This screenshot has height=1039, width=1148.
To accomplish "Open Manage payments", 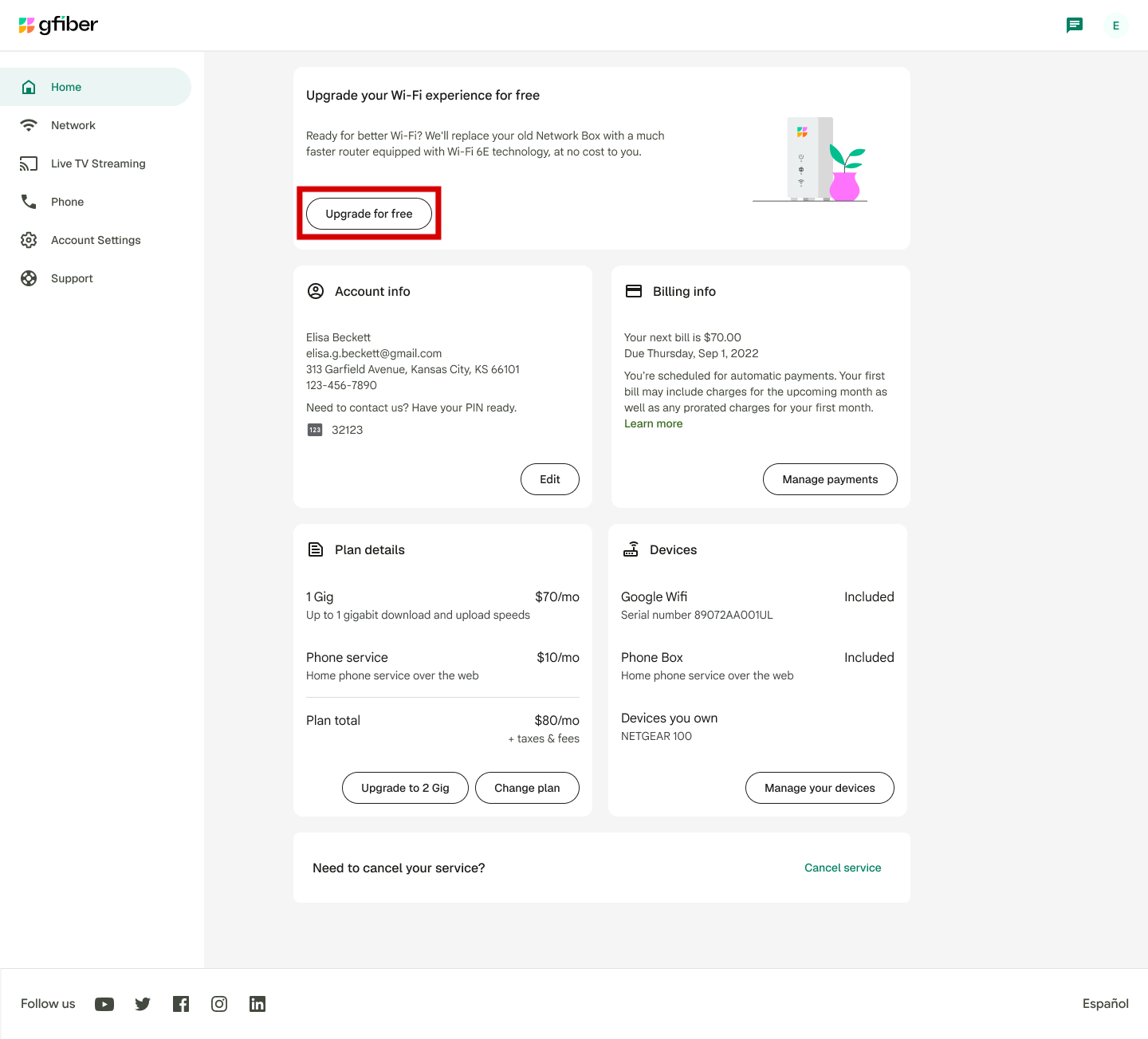I will click(x=830, y=479).
